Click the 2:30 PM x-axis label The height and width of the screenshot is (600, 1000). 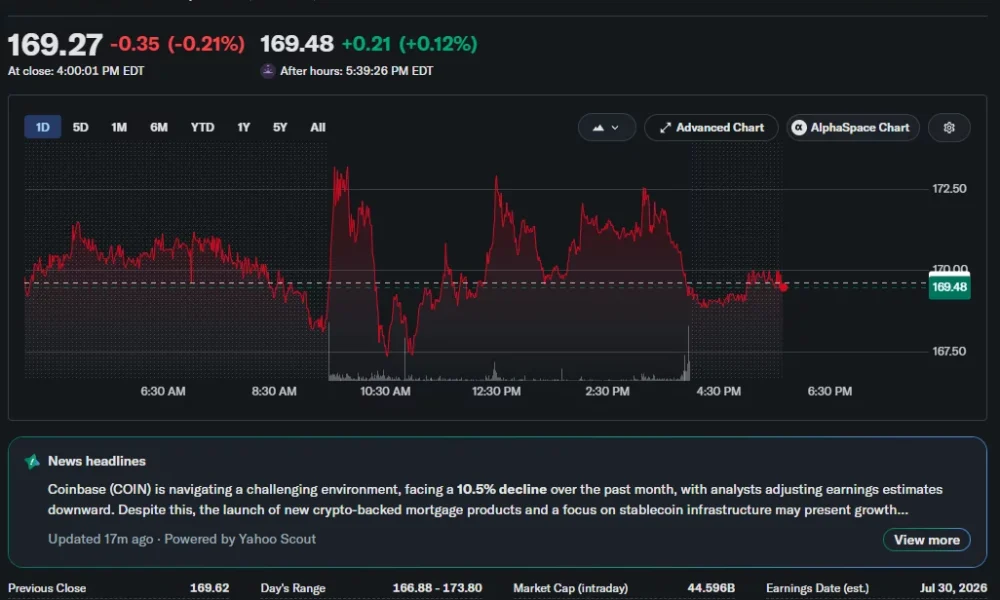pyautogui.click(x=607, y=391)
